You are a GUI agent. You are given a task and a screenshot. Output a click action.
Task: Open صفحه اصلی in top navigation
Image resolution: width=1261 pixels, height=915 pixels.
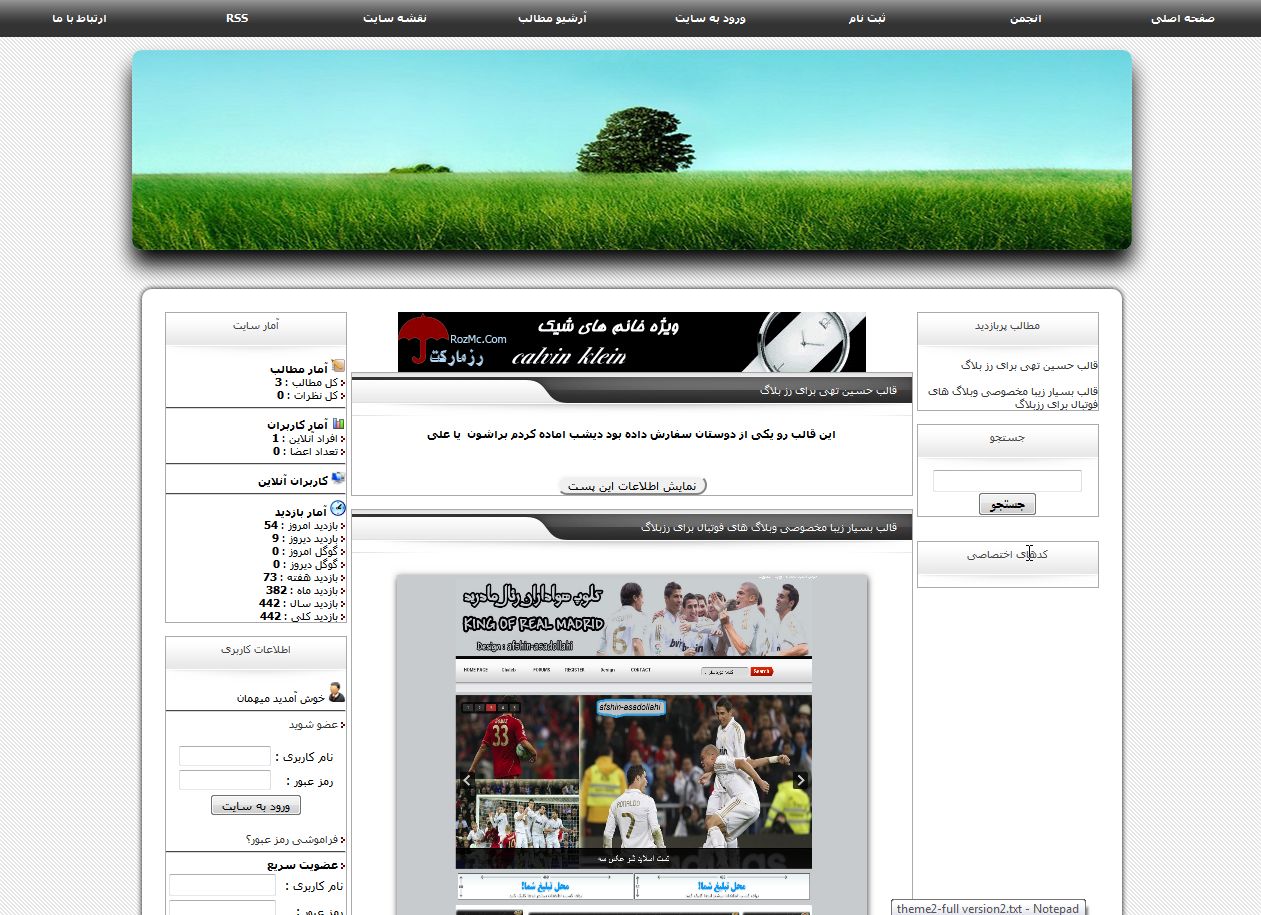[1183, 18]
